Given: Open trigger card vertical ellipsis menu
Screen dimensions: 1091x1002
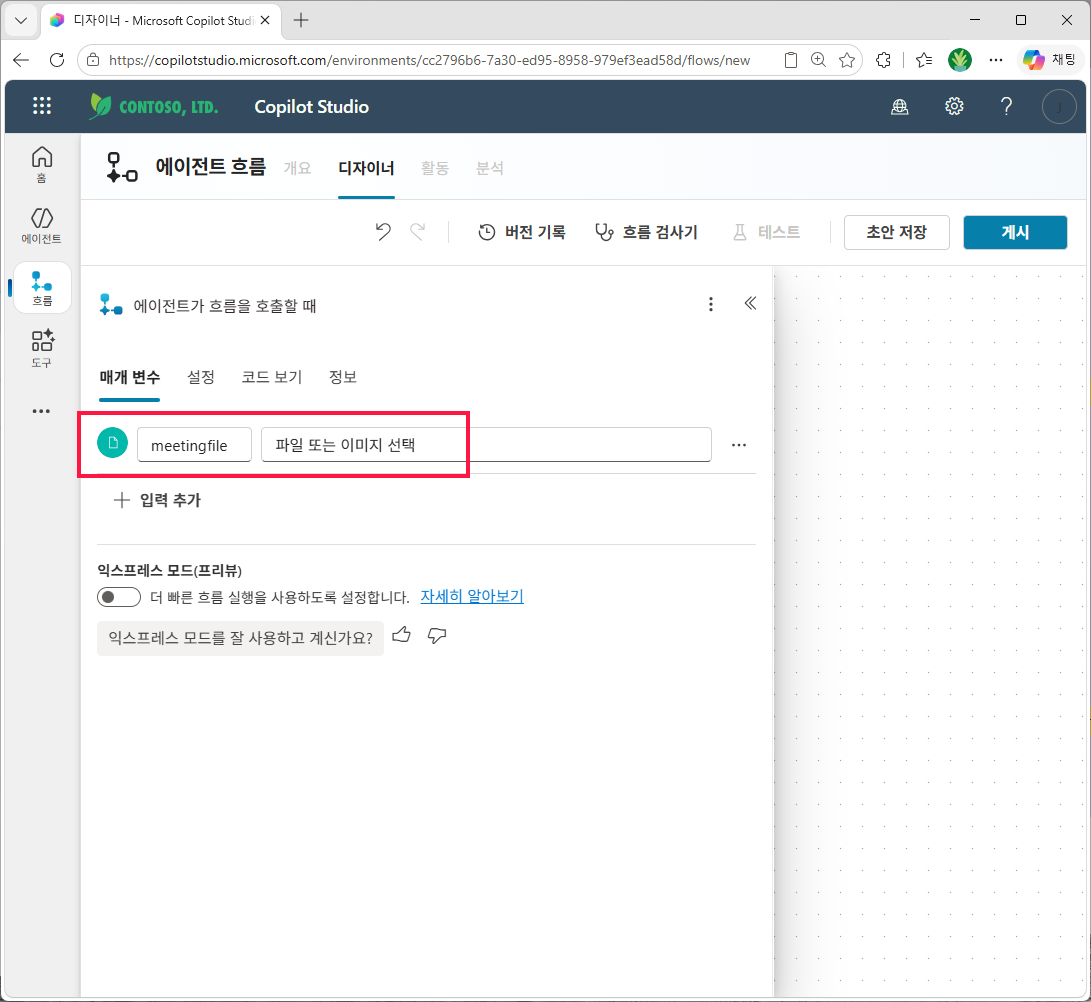Looking at the screenshot, I should coord(710,304).
